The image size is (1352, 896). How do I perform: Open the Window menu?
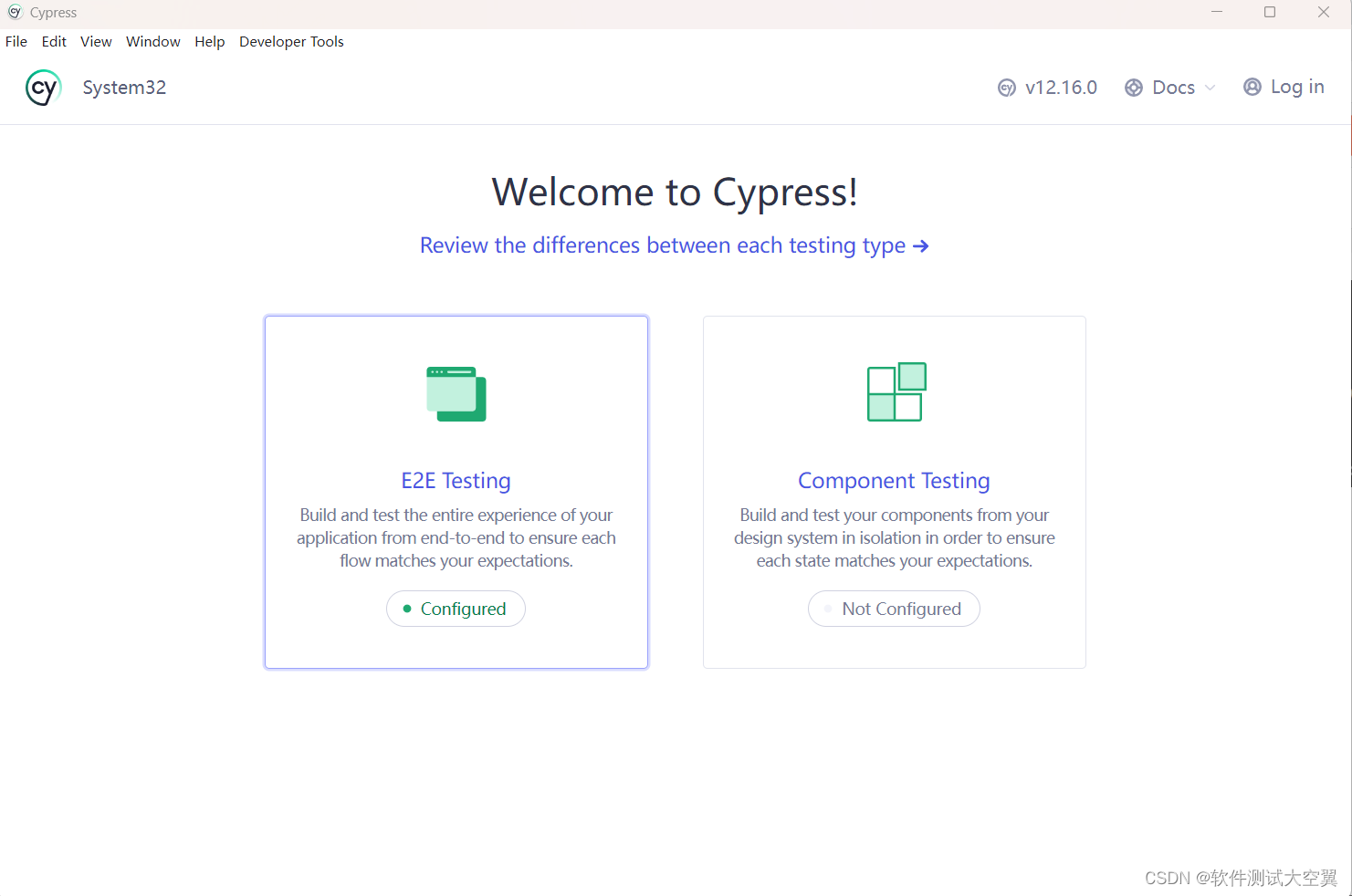point(153,41)
